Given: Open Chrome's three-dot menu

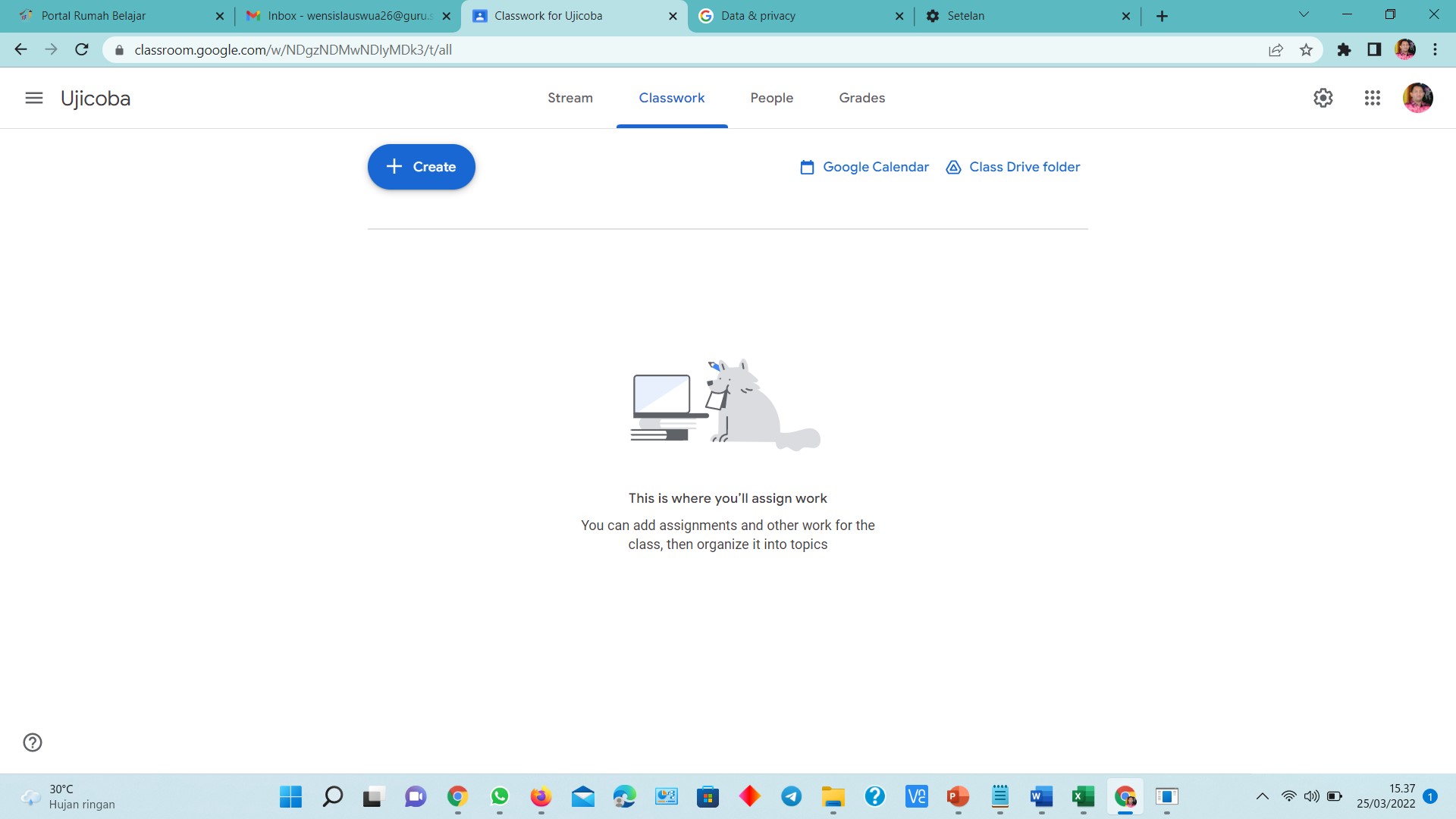Looking at the screenshot, I should [1434, 49].
